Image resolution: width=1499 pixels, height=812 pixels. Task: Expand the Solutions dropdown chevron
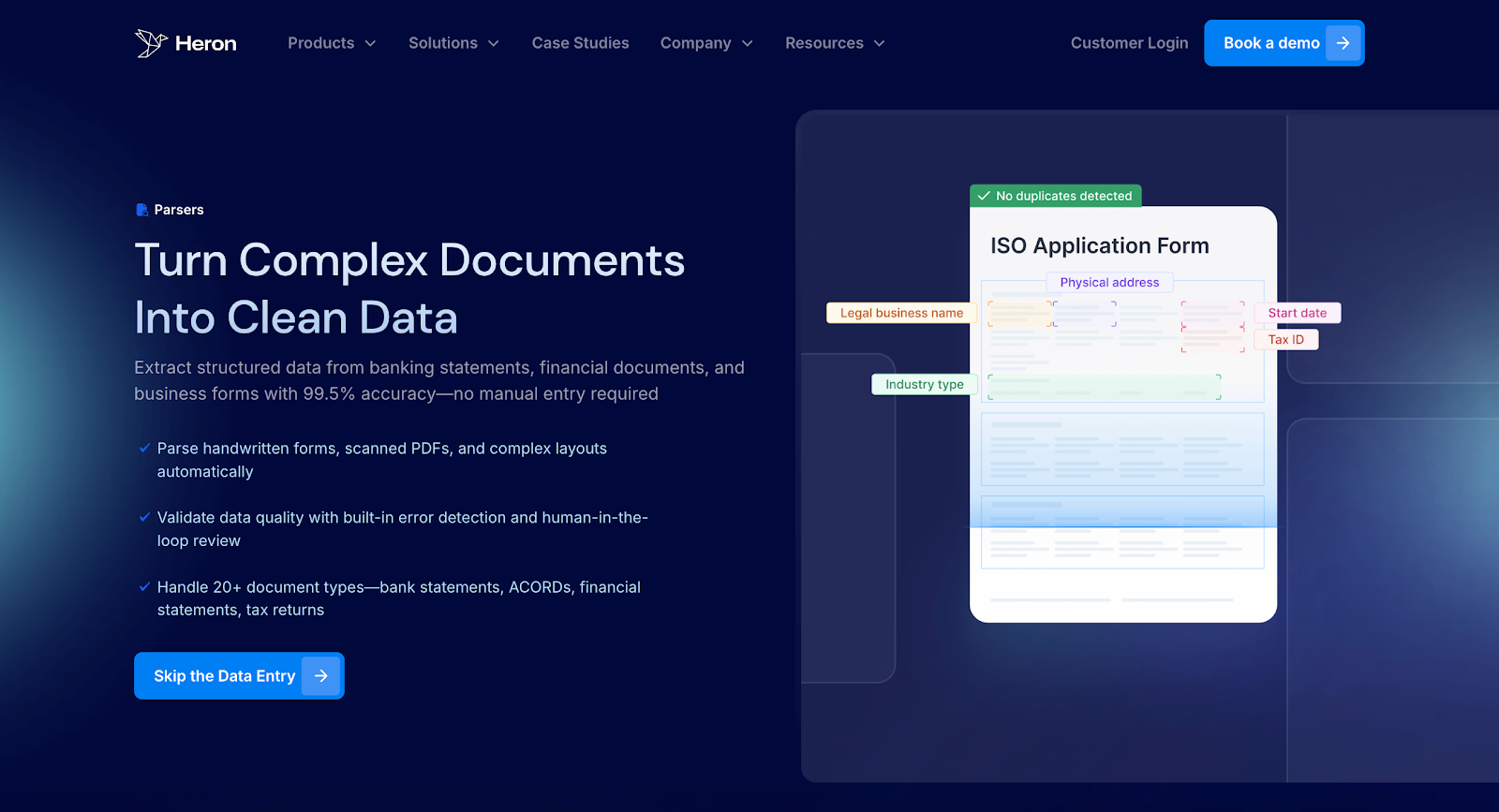494,44
